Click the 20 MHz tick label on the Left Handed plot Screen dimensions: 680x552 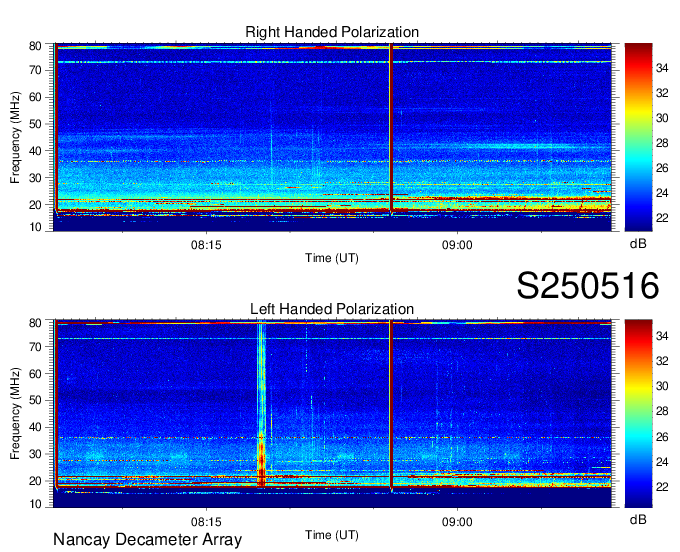(35, 481)
